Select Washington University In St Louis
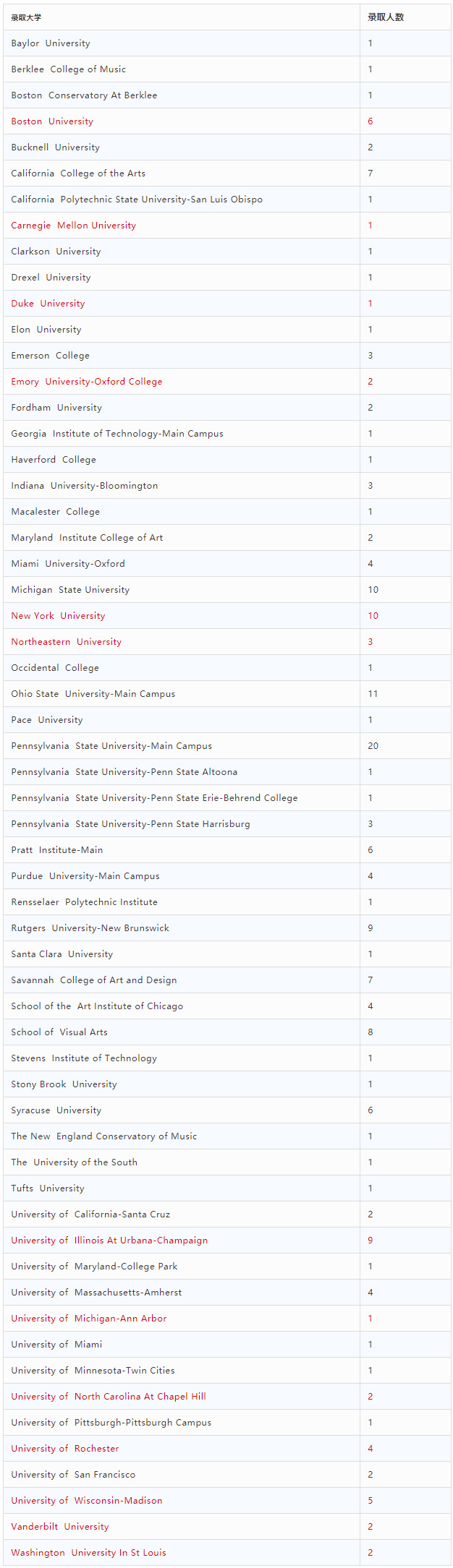Image resolution: width=453 pixels, height=1568 pixels. pyautogui.click(x=88, y=1553)
